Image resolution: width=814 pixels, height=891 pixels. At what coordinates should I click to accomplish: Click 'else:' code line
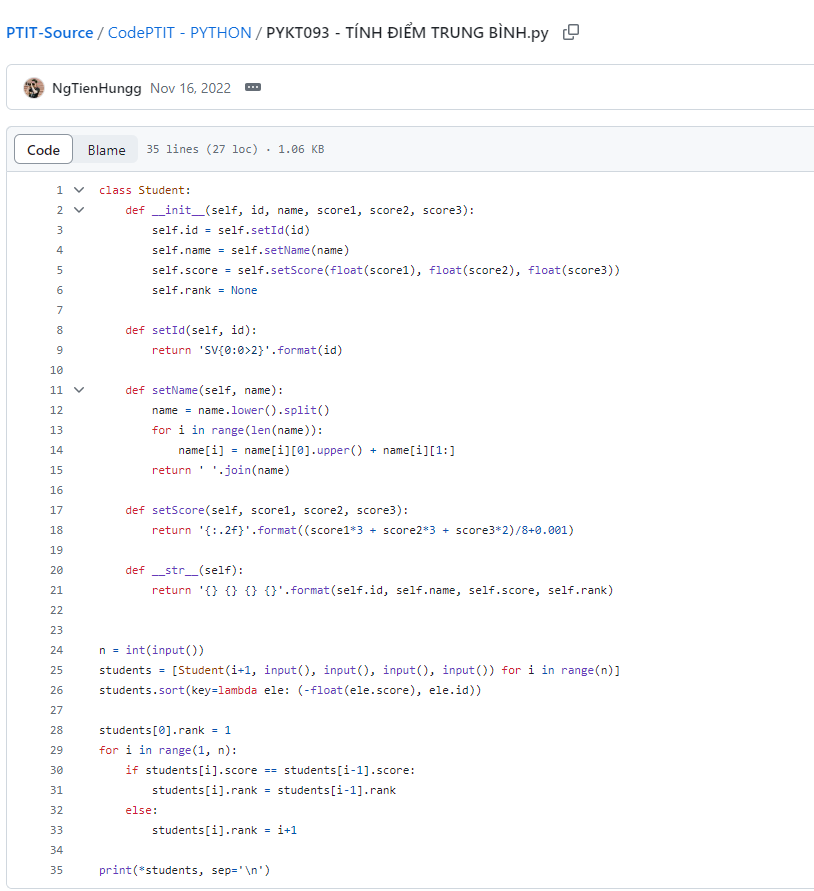click(142, 810)
